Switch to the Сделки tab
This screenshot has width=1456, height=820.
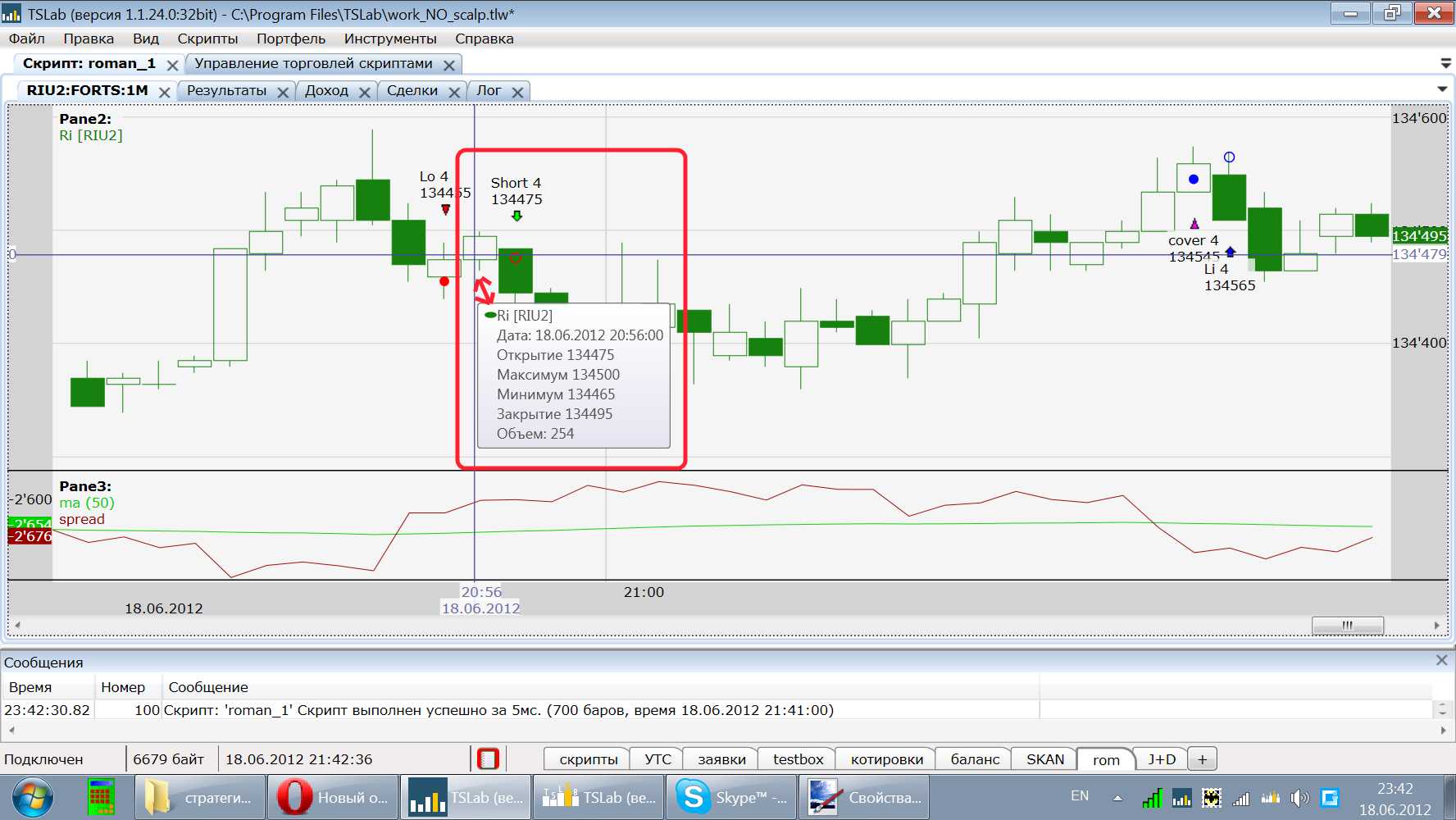pyautogui.click(x=412, y=90)
